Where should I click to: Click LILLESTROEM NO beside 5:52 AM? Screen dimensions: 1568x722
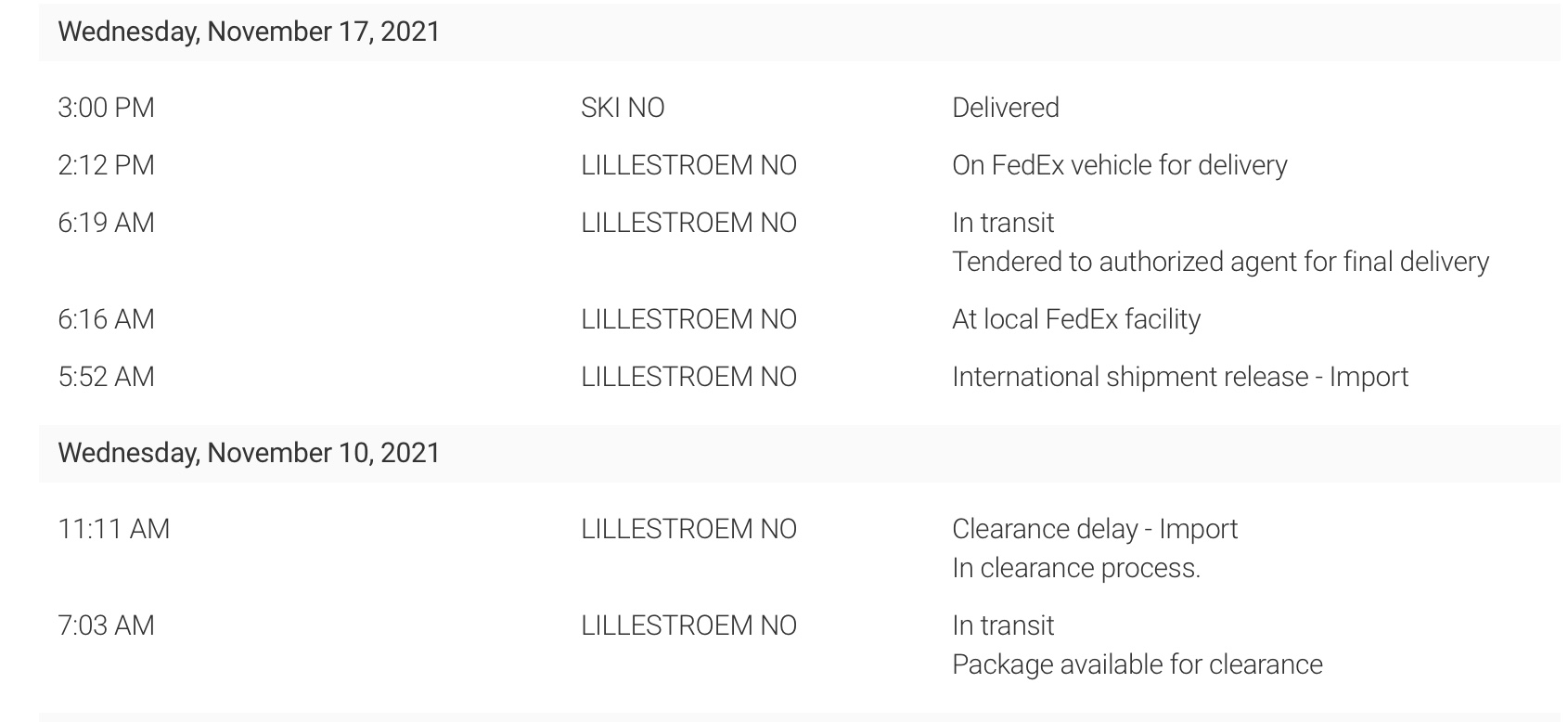coord(688,377)
